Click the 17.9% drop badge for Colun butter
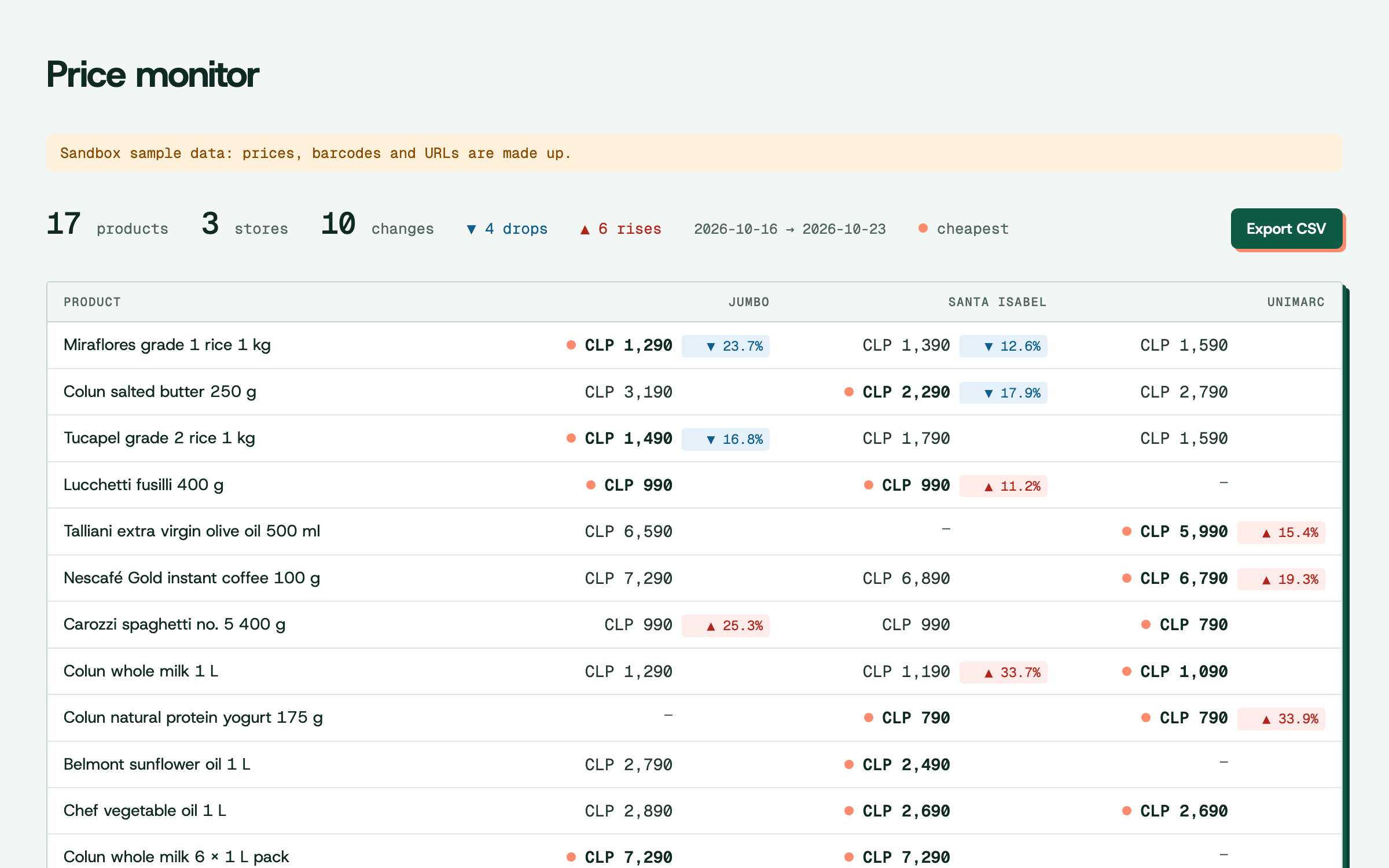 (1004, 393)
